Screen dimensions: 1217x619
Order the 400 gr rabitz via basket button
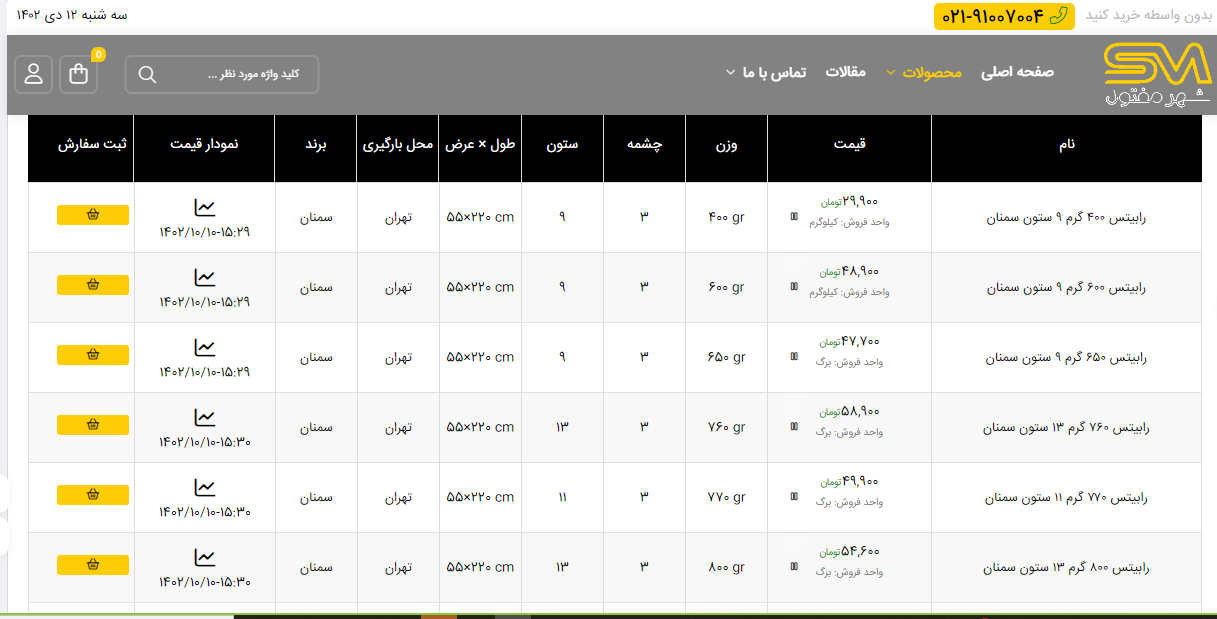point(93,215)
